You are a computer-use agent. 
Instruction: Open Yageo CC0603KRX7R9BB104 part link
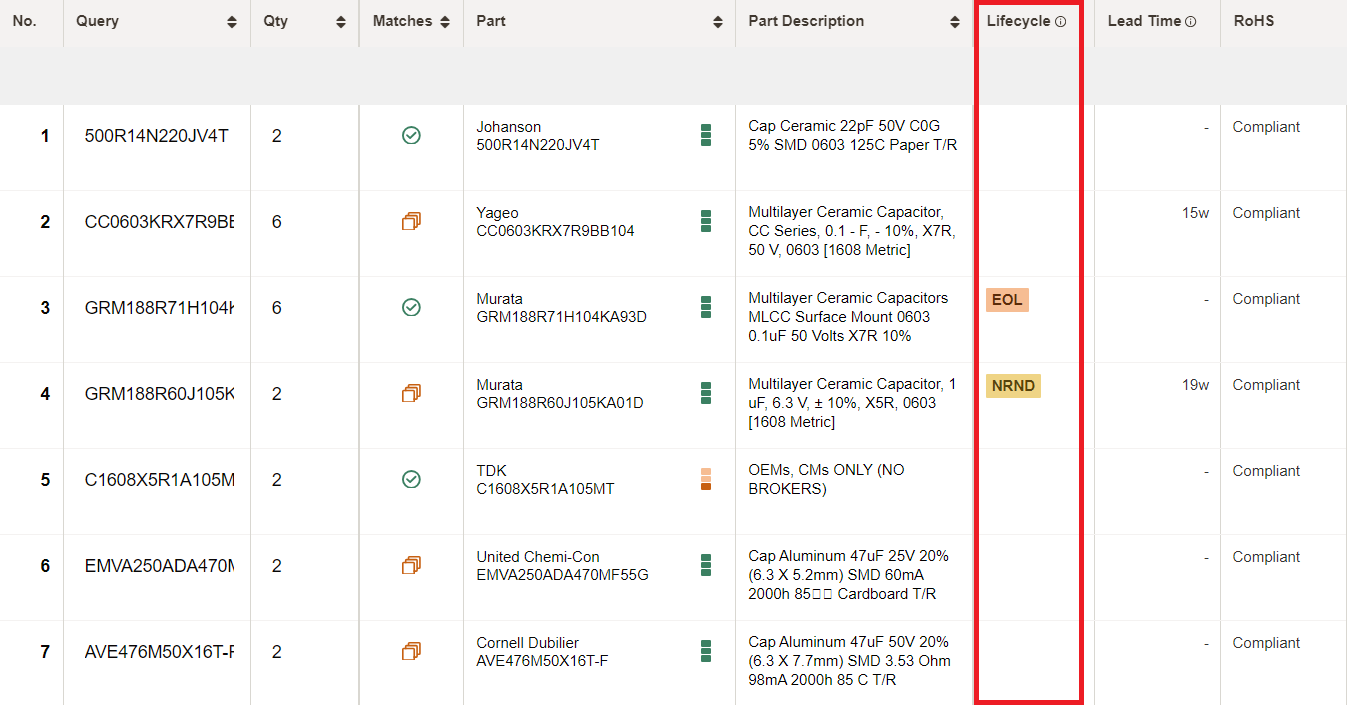click(555, 222)
